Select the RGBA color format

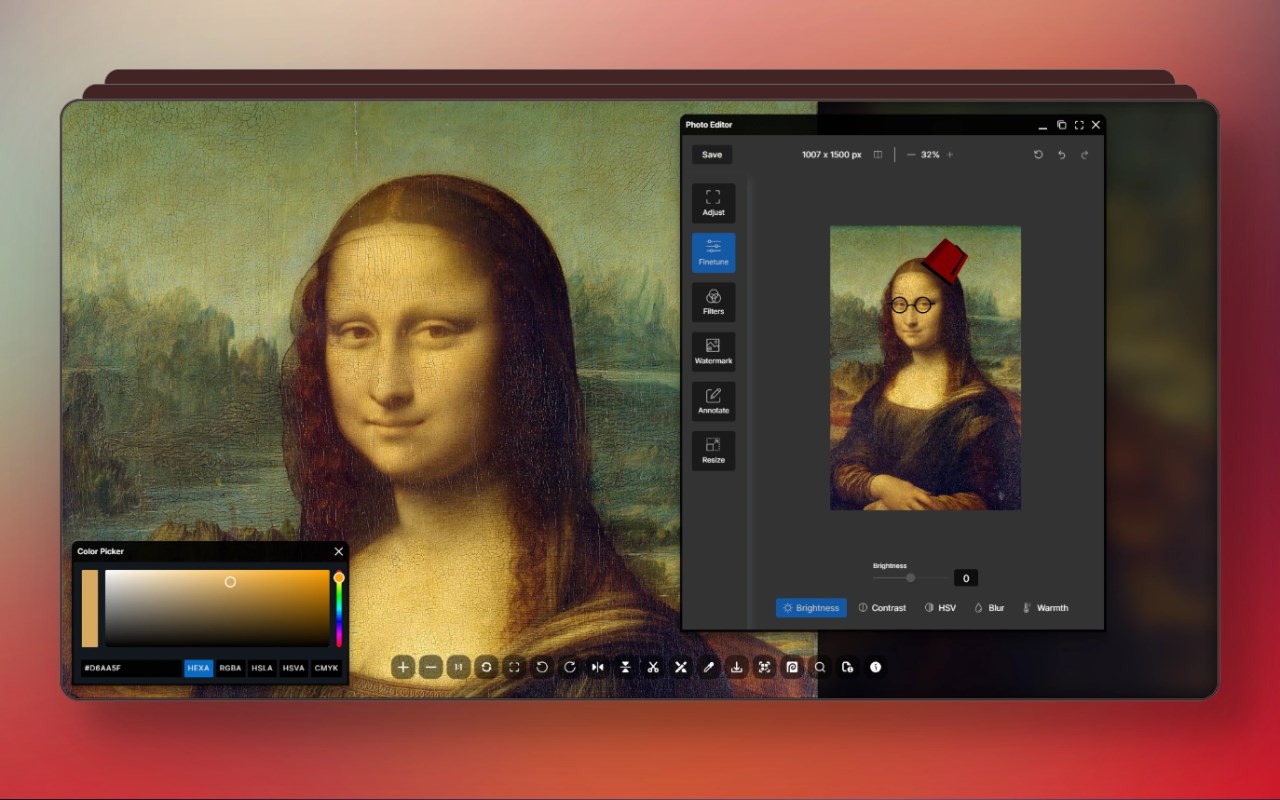click(230, 668)
